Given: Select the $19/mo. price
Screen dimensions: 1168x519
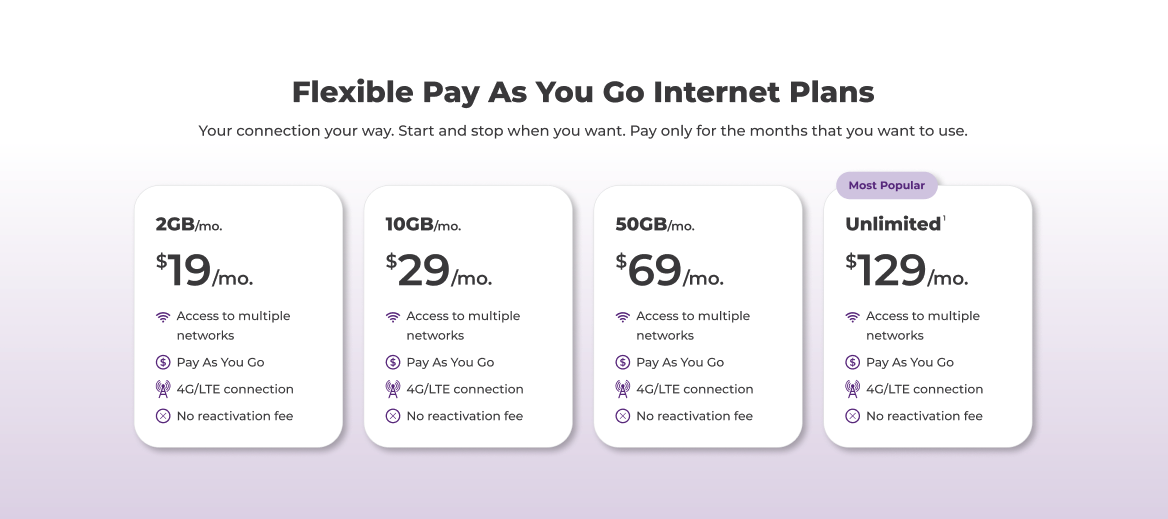Looking at the screenshot, I should 204,270.
